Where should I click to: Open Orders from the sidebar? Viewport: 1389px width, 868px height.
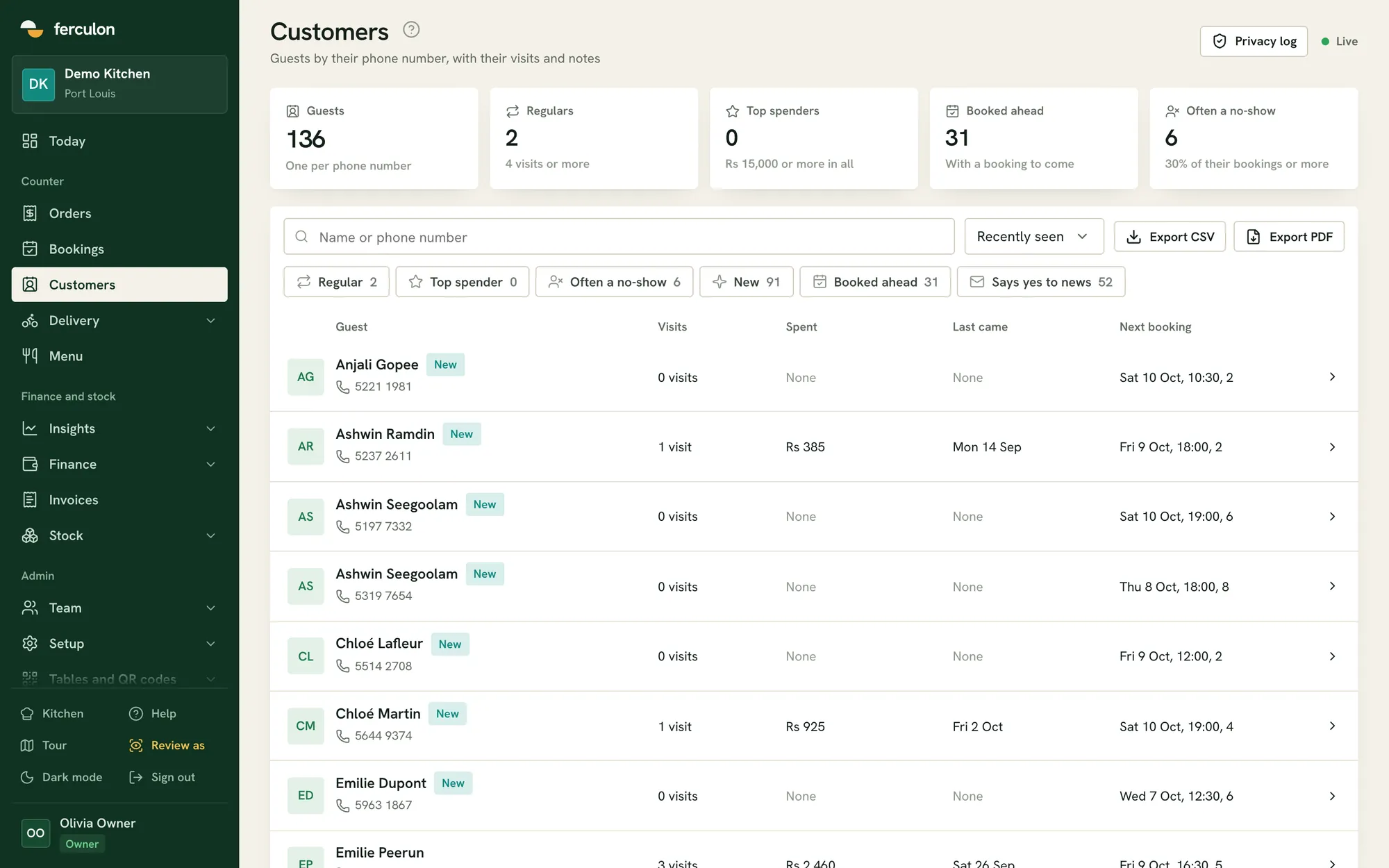pos(119,213)
